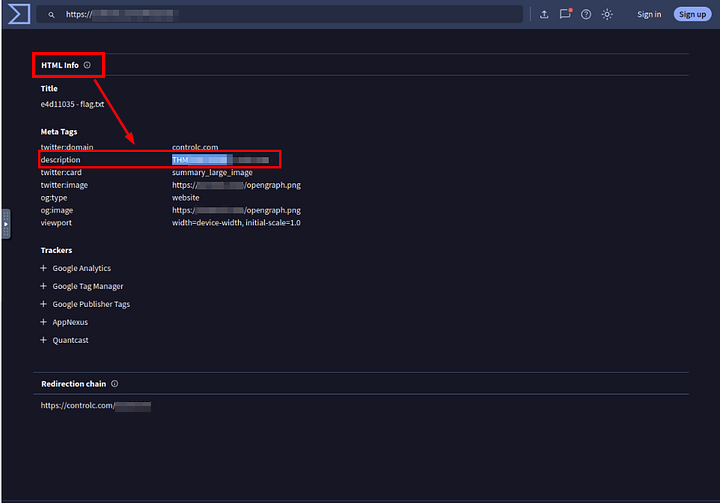720x503 pixels.
Task: Click the Title subheading
Action: tap(49, 89)
